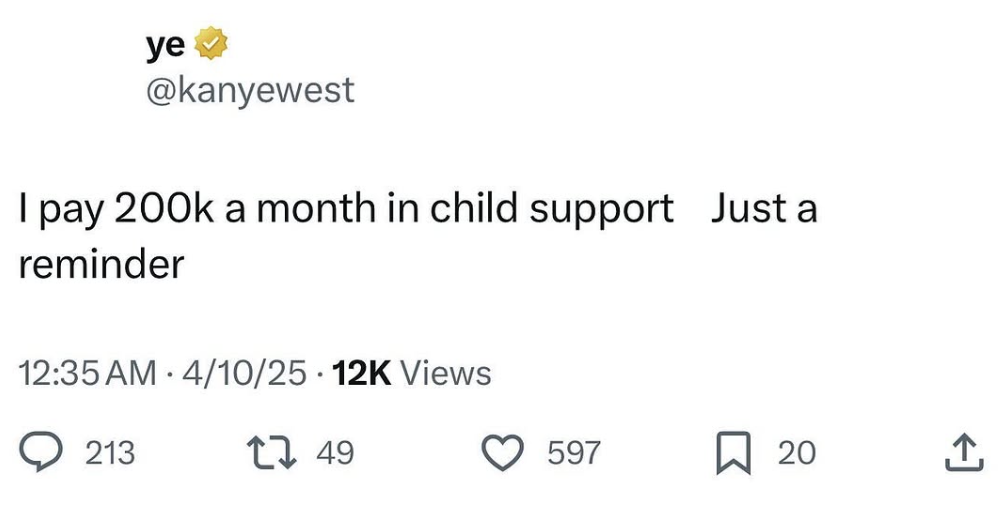Screen dimensions: 1000x522
Task: Select the 4/10/25 date text
Action: 244,373
